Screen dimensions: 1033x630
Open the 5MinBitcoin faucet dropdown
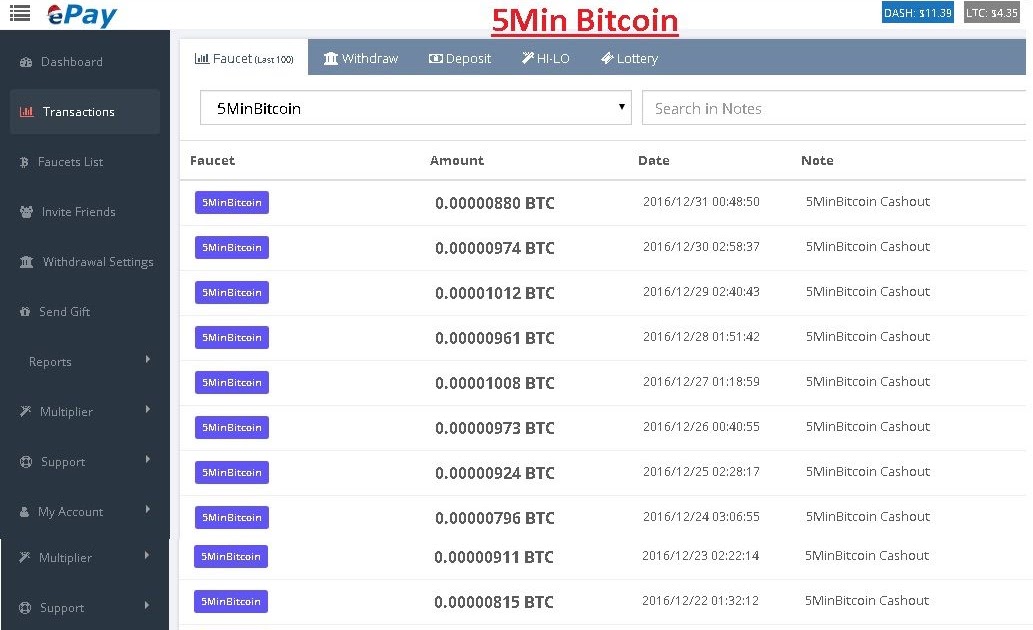[416, 108]
